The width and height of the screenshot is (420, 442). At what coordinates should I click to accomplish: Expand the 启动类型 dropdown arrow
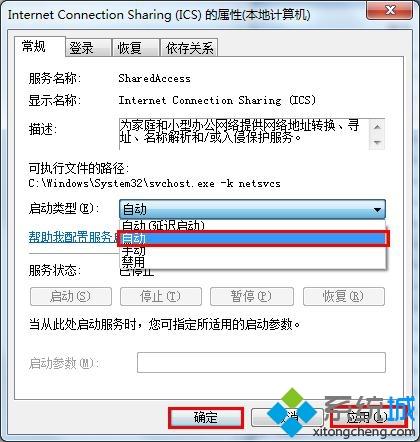[377, 210]
